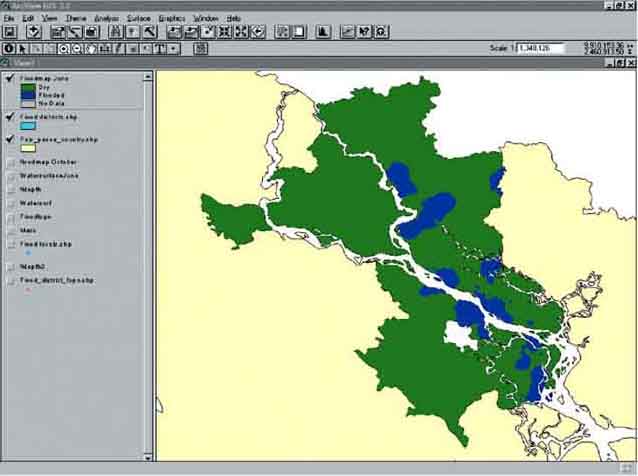Click the Save Project icon
This screenshot has height=476, width=638.
tap(9, 32)
